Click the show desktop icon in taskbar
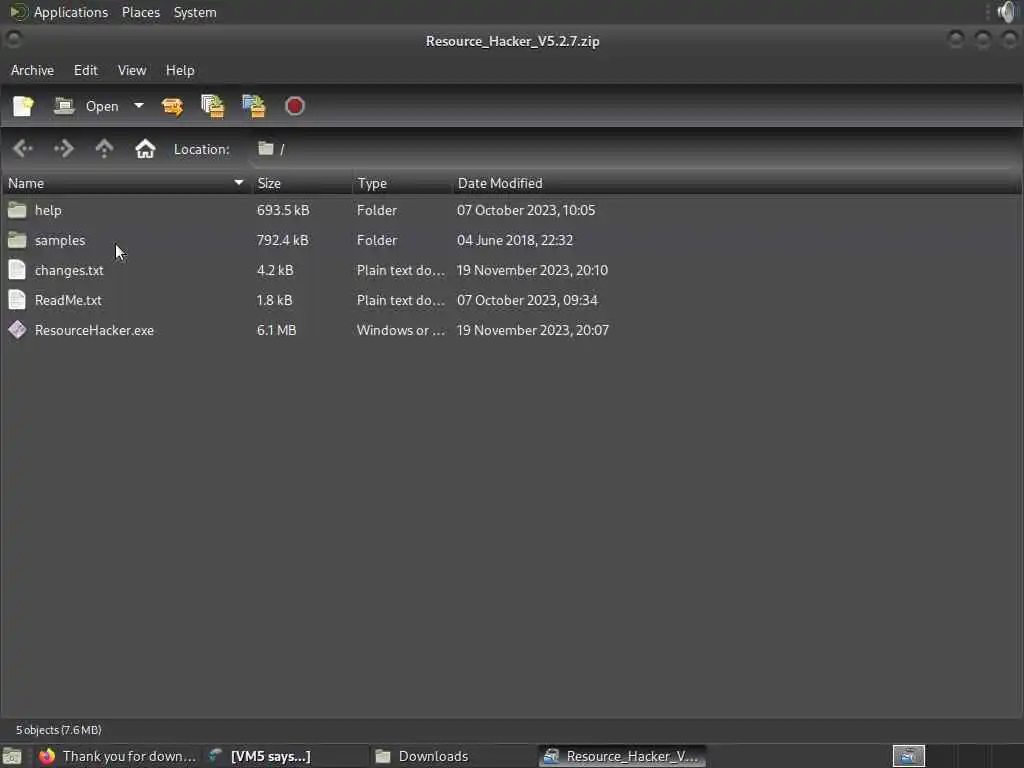The width and height of the screenshot is (1024, 768). pos(12,757)
